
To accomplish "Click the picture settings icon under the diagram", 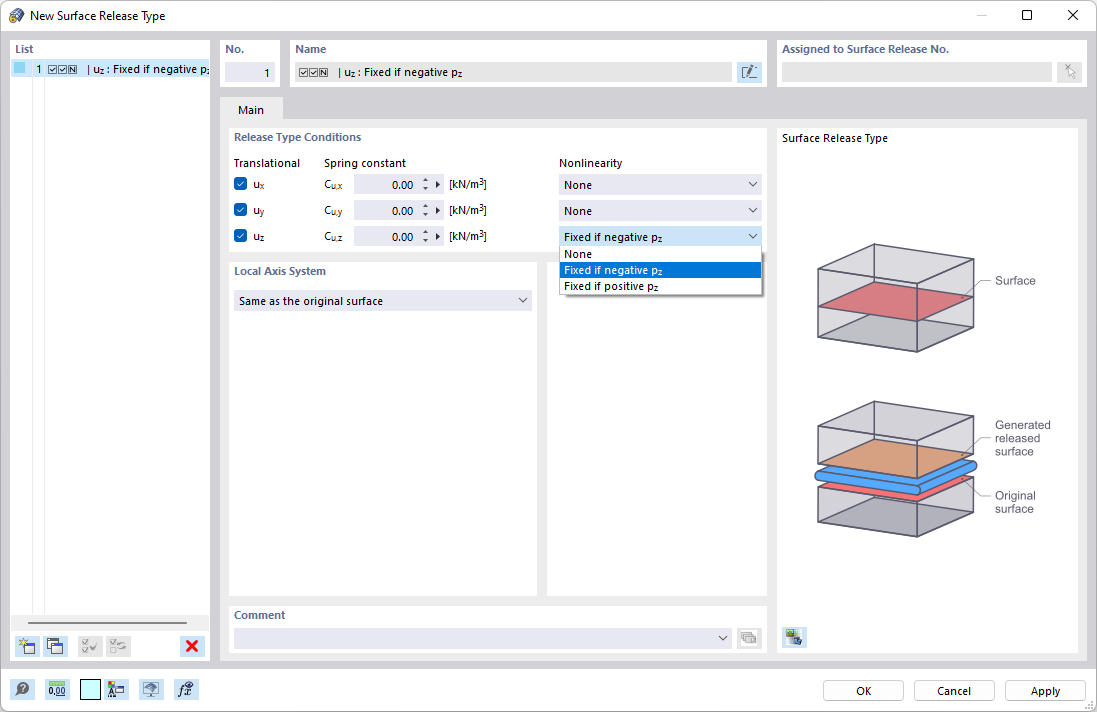I will [794, 636].
